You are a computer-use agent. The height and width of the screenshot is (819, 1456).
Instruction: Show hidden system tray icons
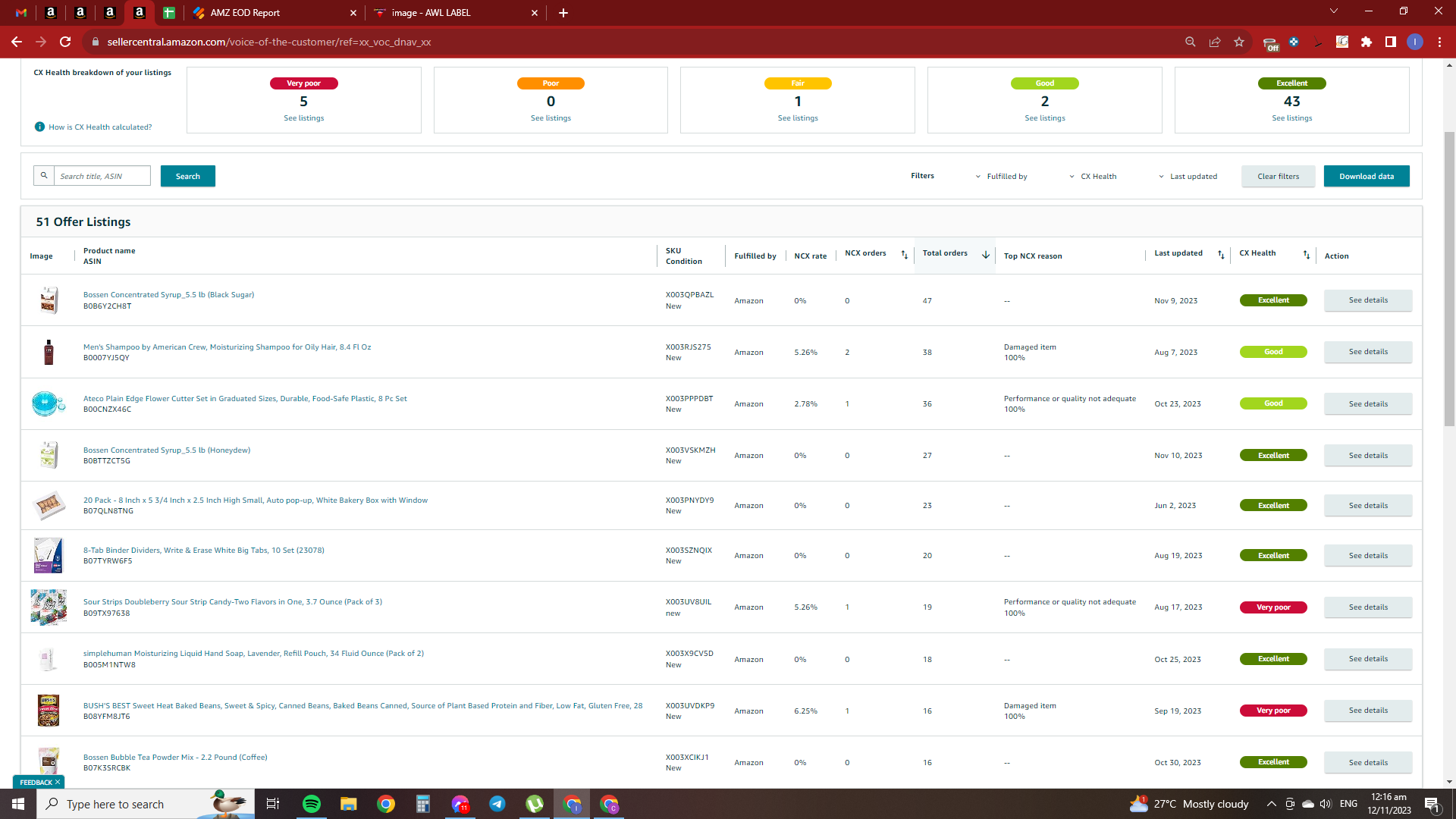1272,804
